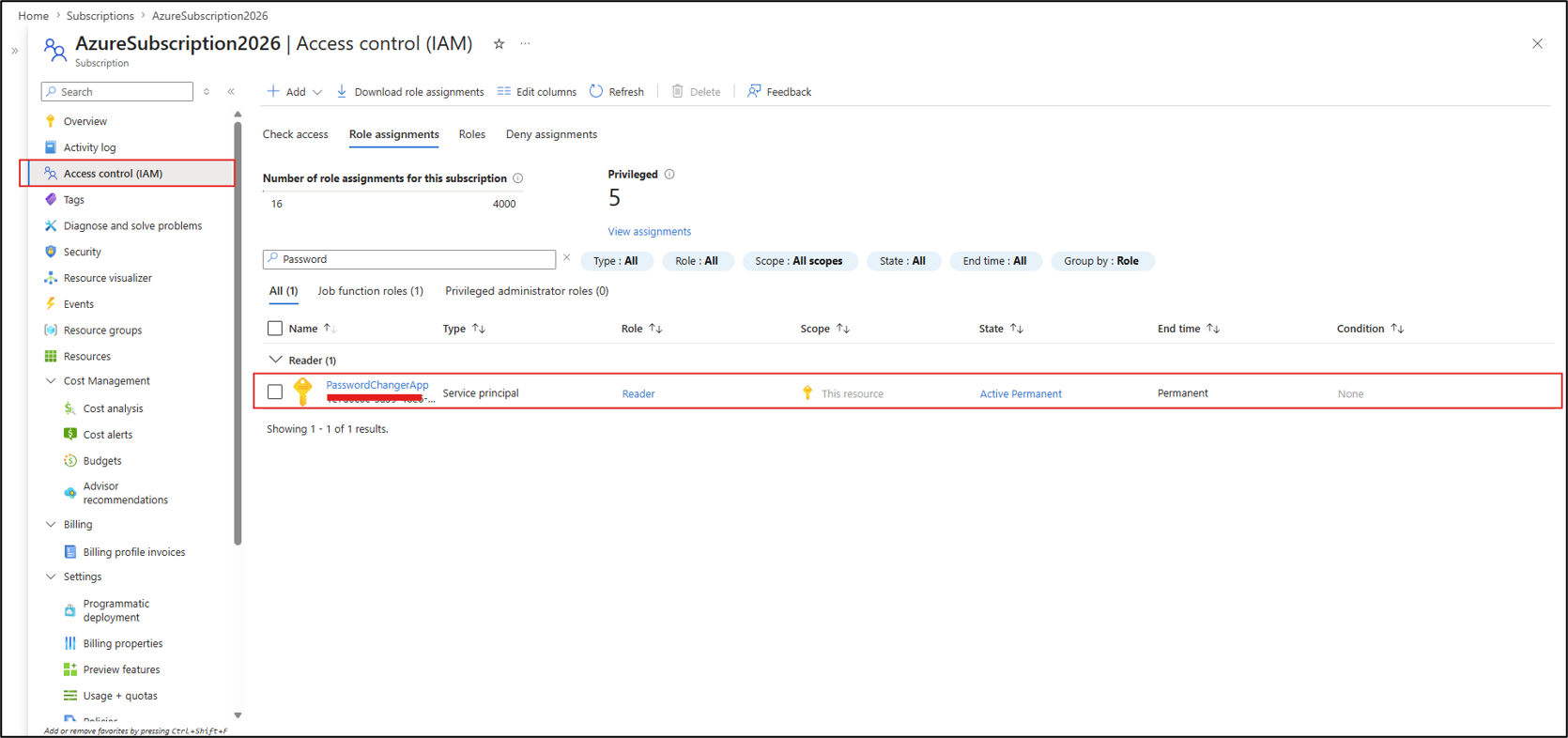Open the Scope : All scopes filter
The image size is (1568, 738).
click(799, 261)
